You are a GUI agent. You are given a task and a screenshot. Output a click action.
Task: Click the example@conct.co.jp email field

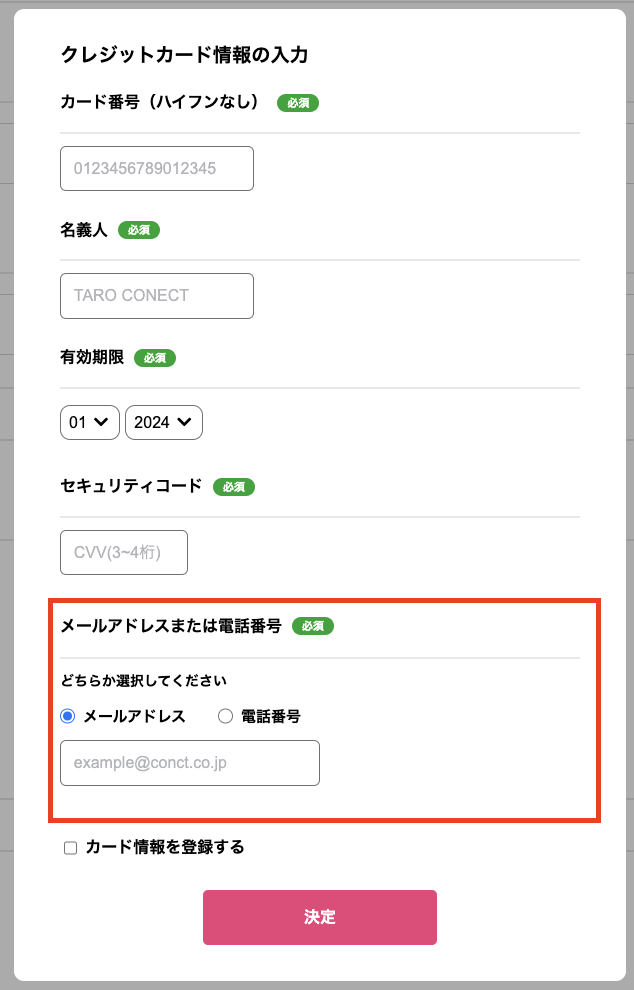click(x=190, y=763)
